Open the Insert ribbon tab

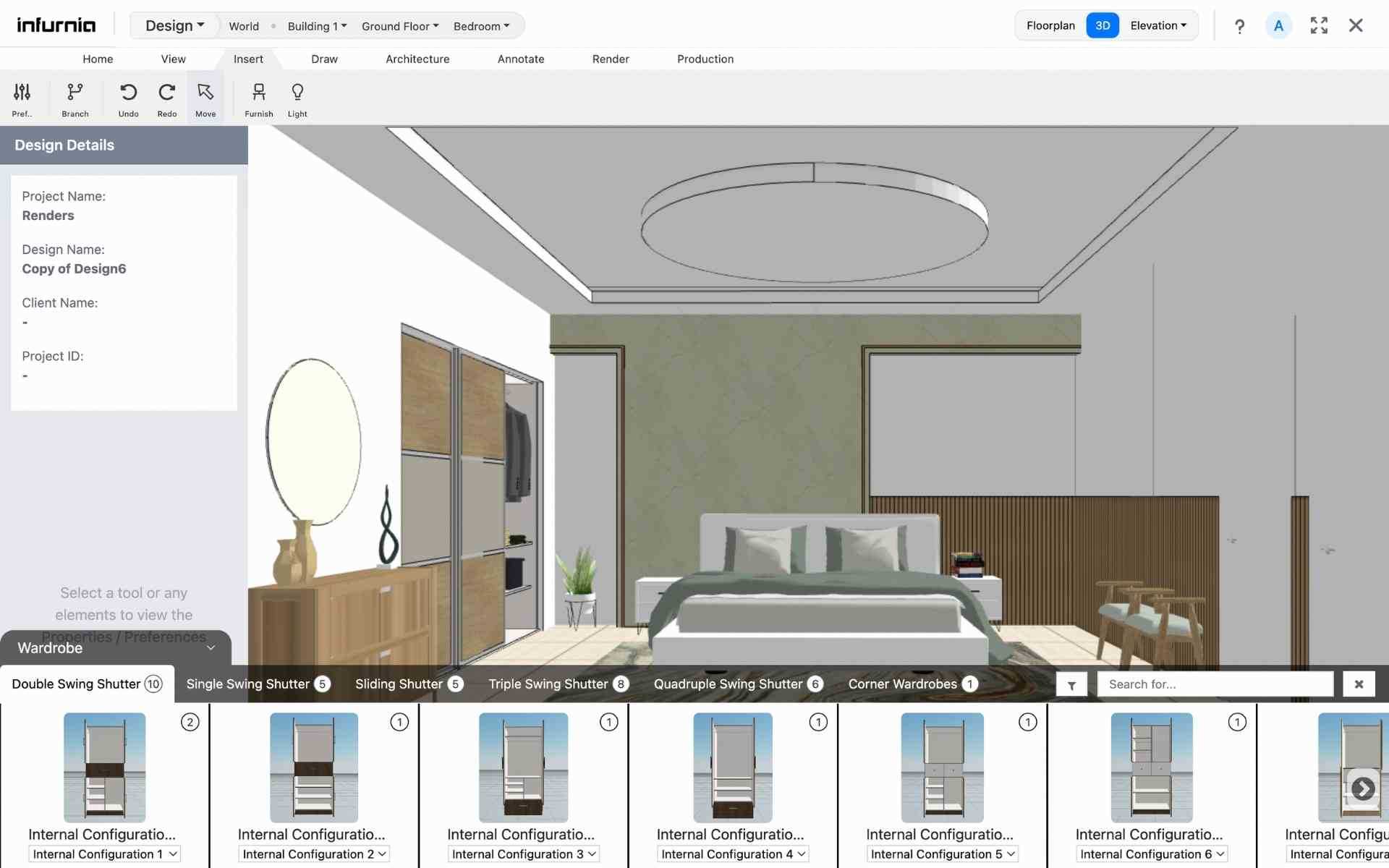tap(248, 59)
